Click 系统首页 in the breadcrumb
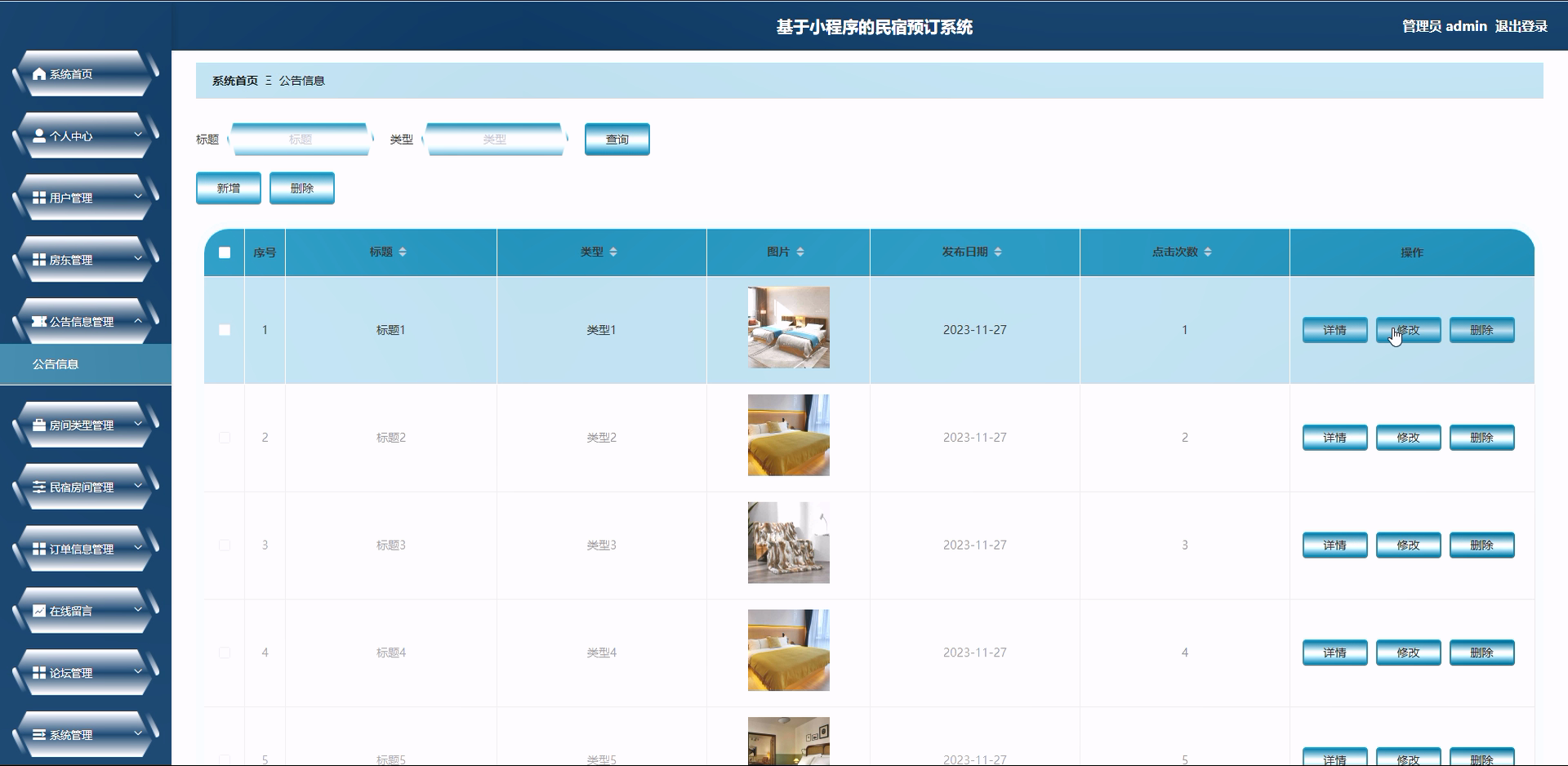This screenshot has width=1568, height=766. pyautogui.click(x=233, y=80)
